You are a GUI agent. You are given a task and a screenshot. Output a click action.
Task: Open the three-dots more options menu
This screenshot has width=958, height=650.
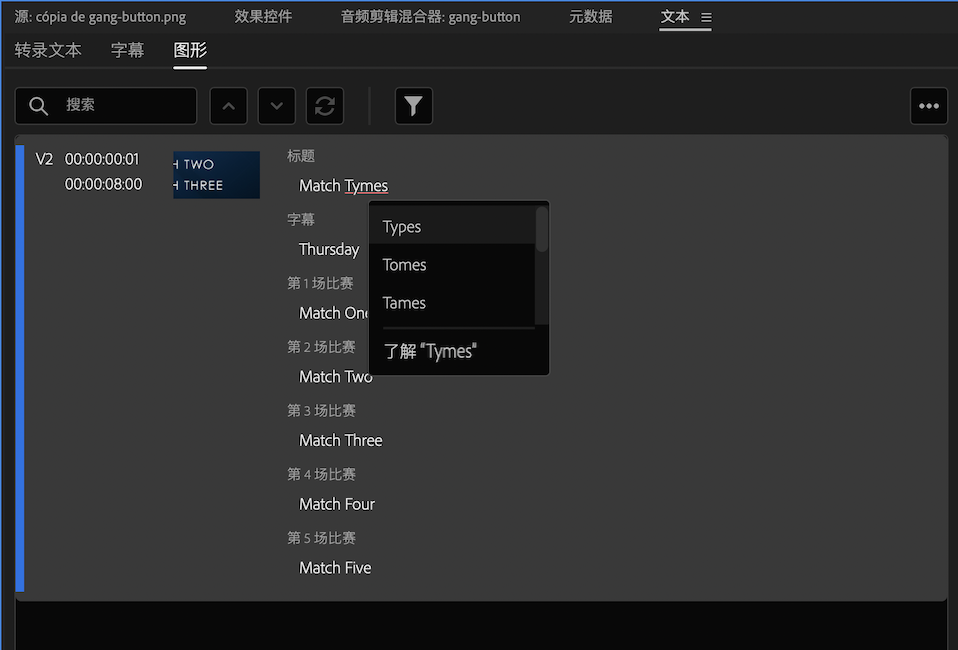(929, 106)
